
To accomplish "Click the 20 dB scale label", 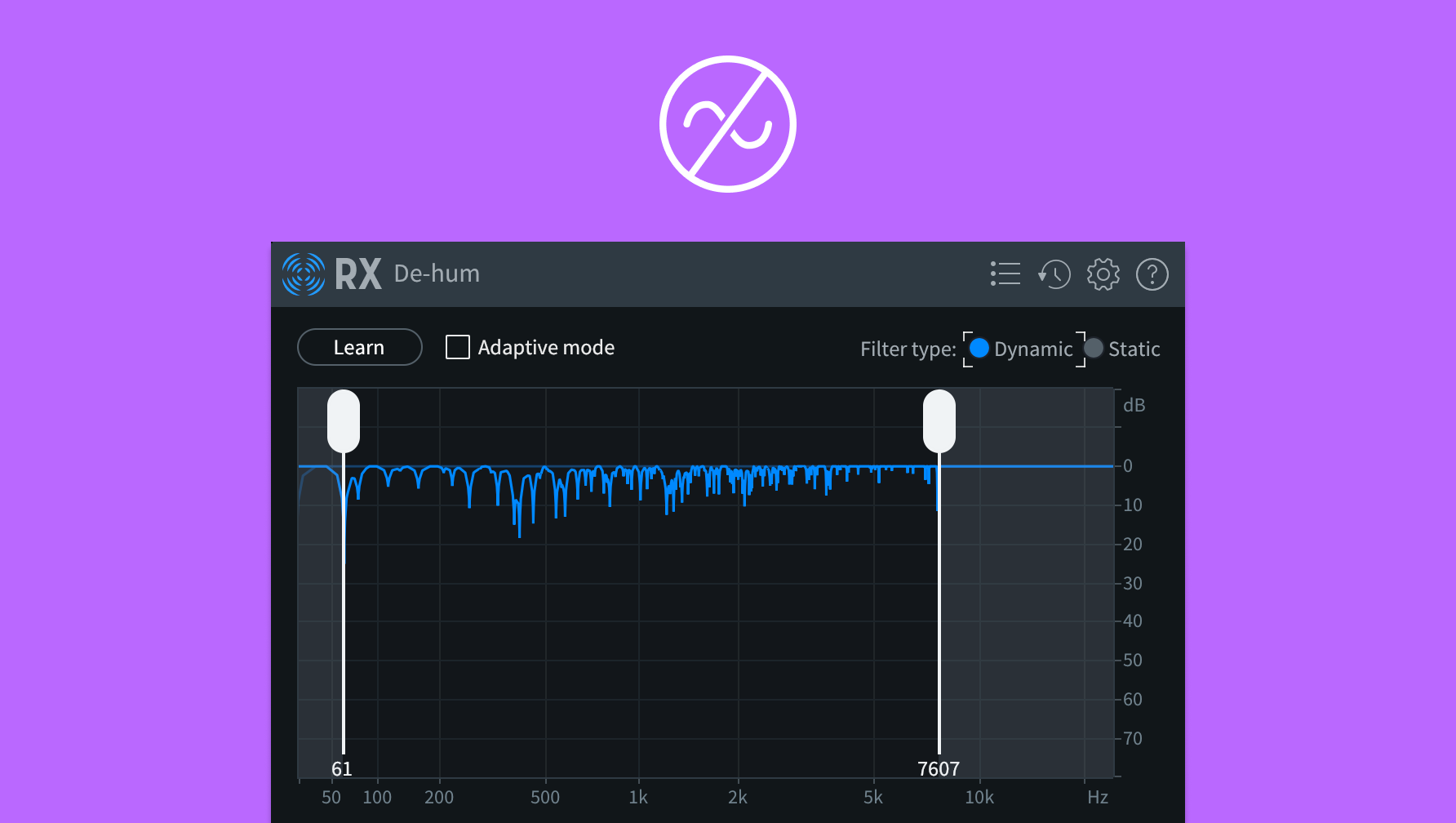I will (1133, 545).
